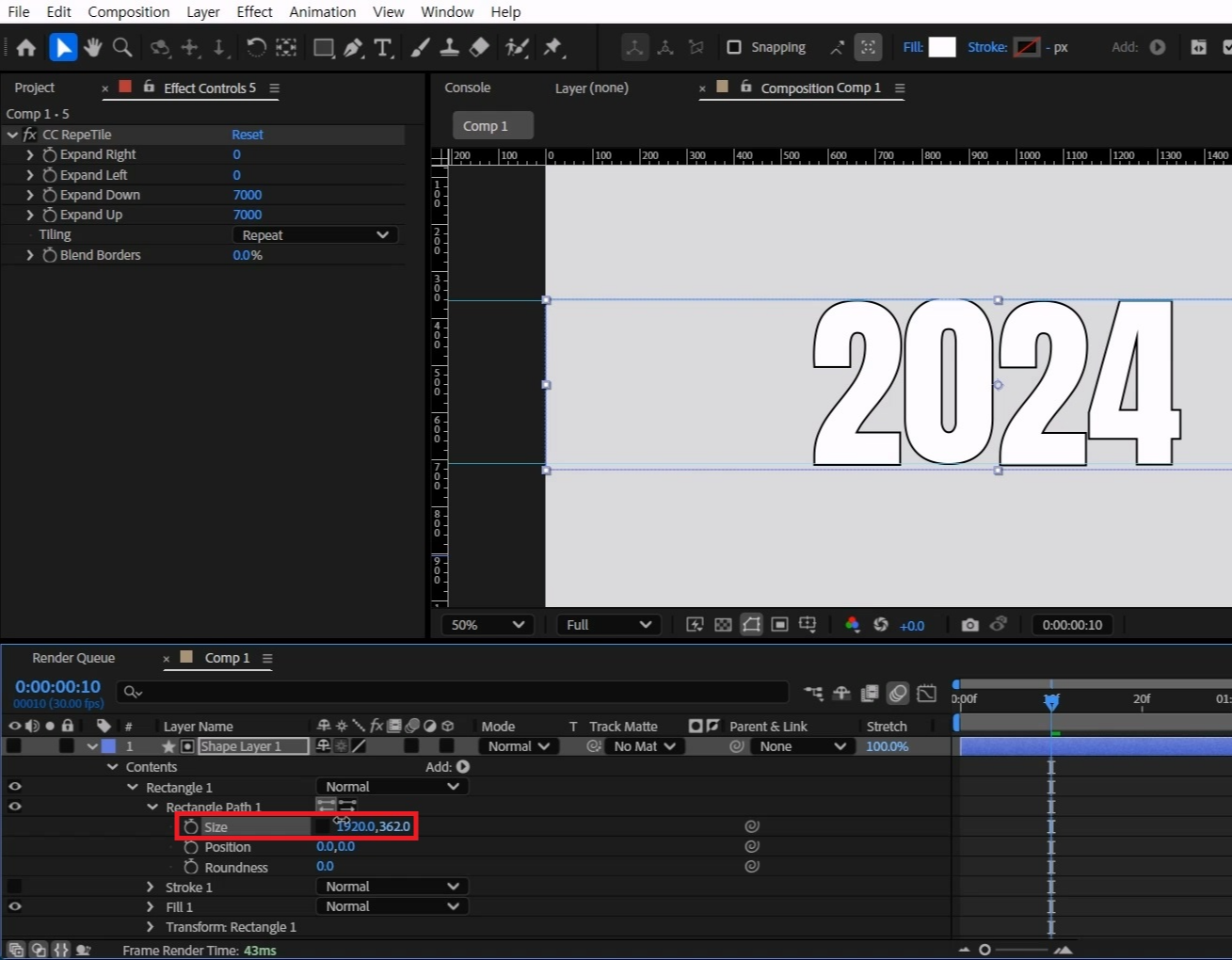1232x960 pixels.
Task: Expand the Blend Borders property
Action: (30, 255)
